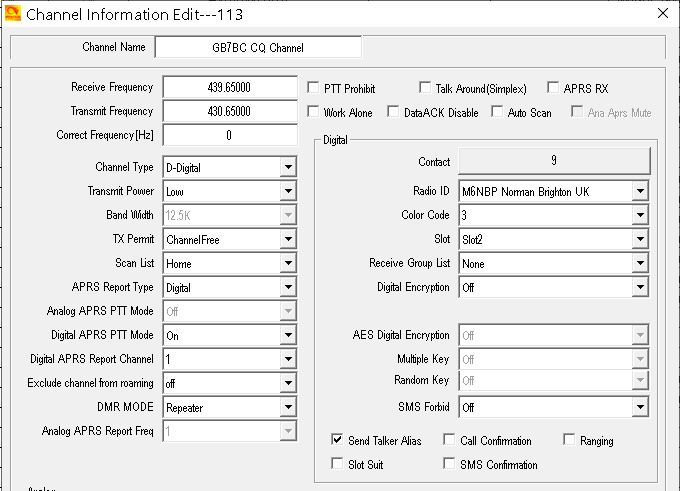Viewport: 680px width, 491px height.
Task: Enable the APRS RX checkbox
Action: (x=553, y=88)
